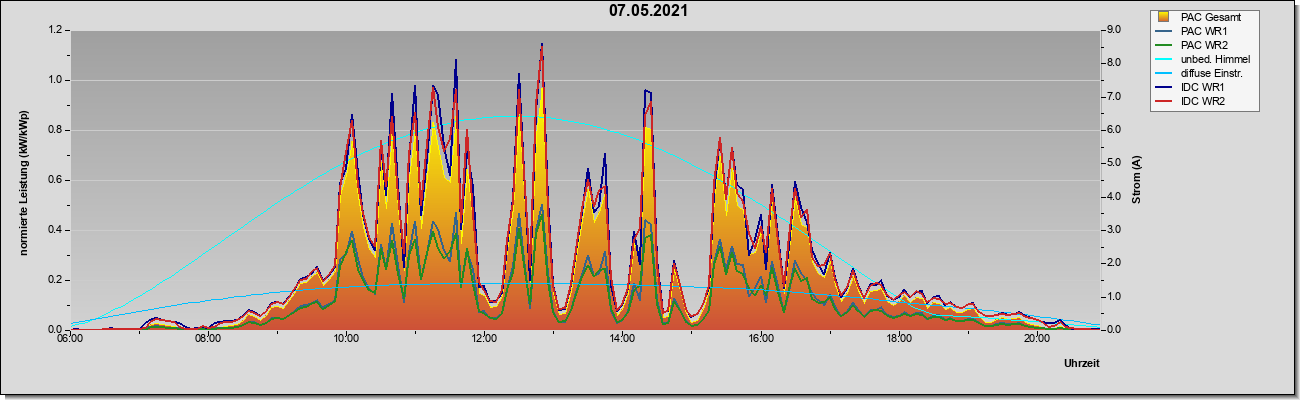The image size is (1300, 400).
Task: Click the 18:00 time axis label
Action: (899, 338)
